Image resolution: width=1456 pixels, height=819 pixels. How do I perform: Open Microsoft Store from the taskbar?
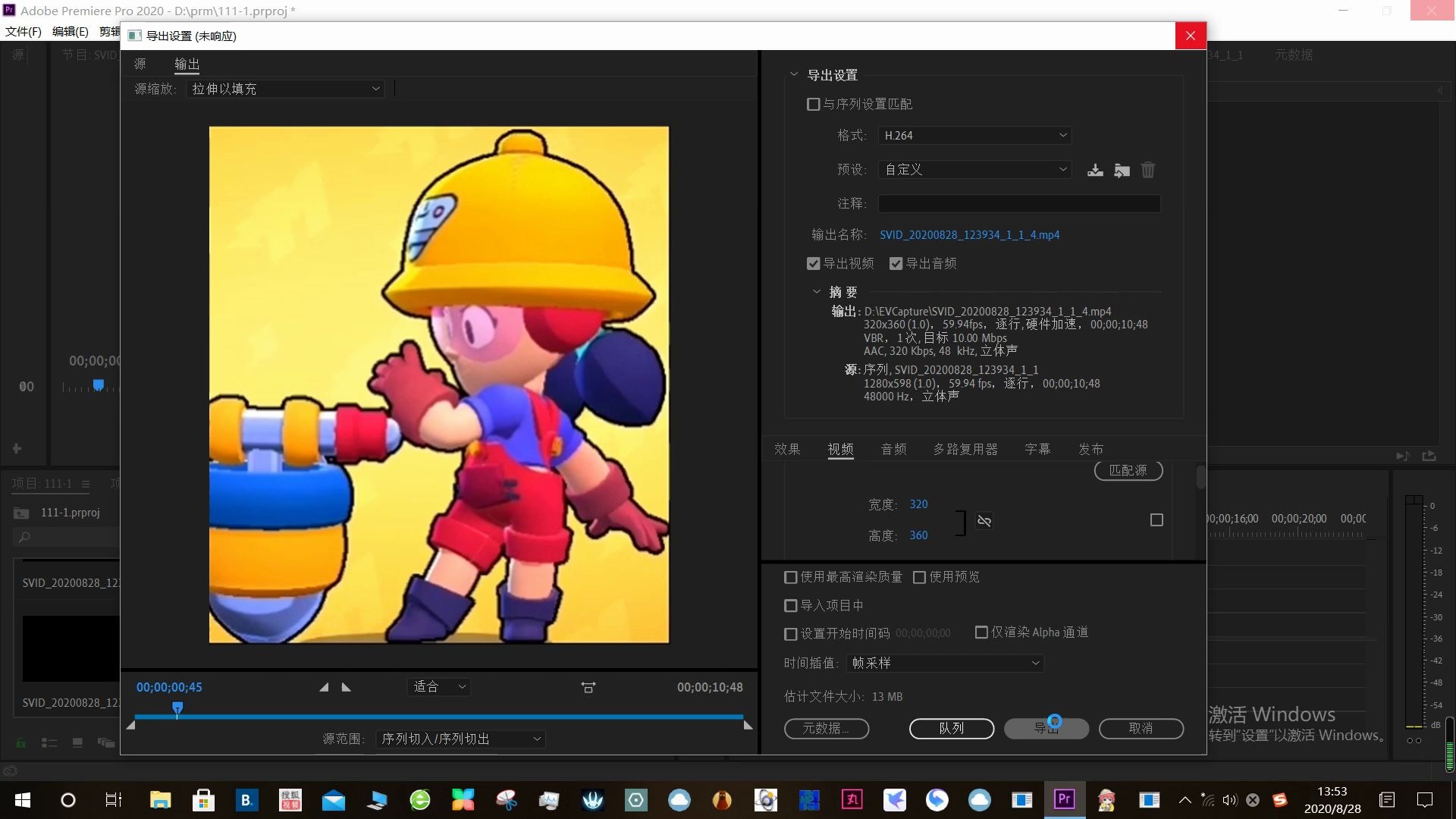tap(203, 799)
